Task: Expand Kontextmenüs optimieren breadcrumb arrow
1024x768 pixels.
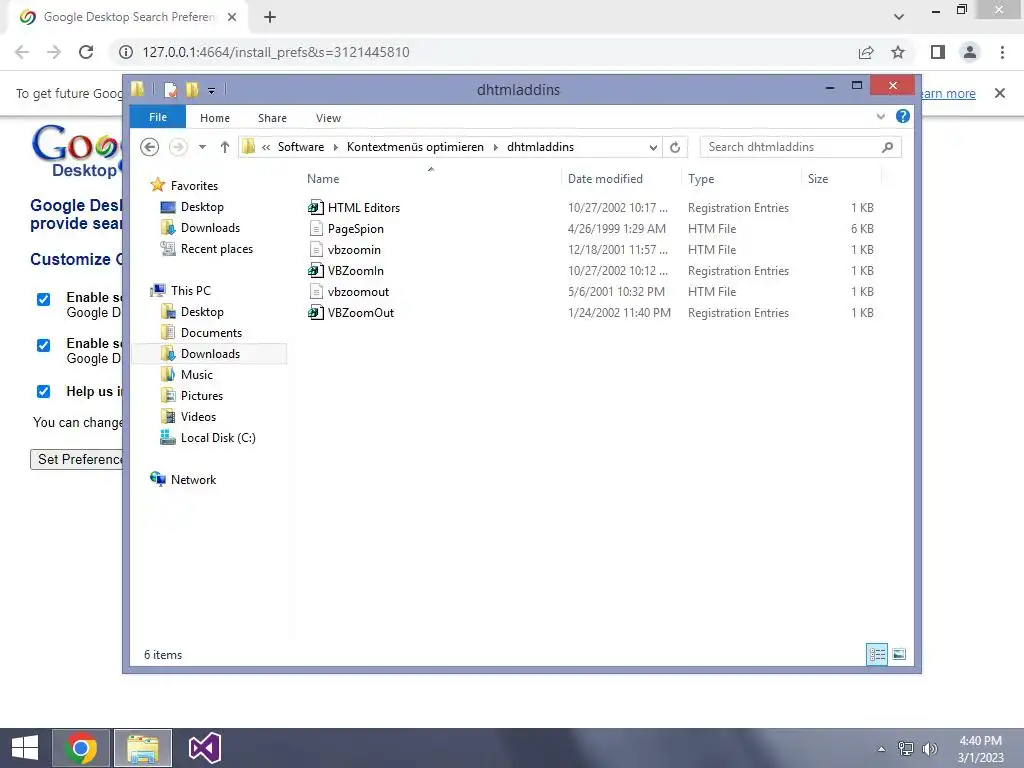Action: (496, 147)
